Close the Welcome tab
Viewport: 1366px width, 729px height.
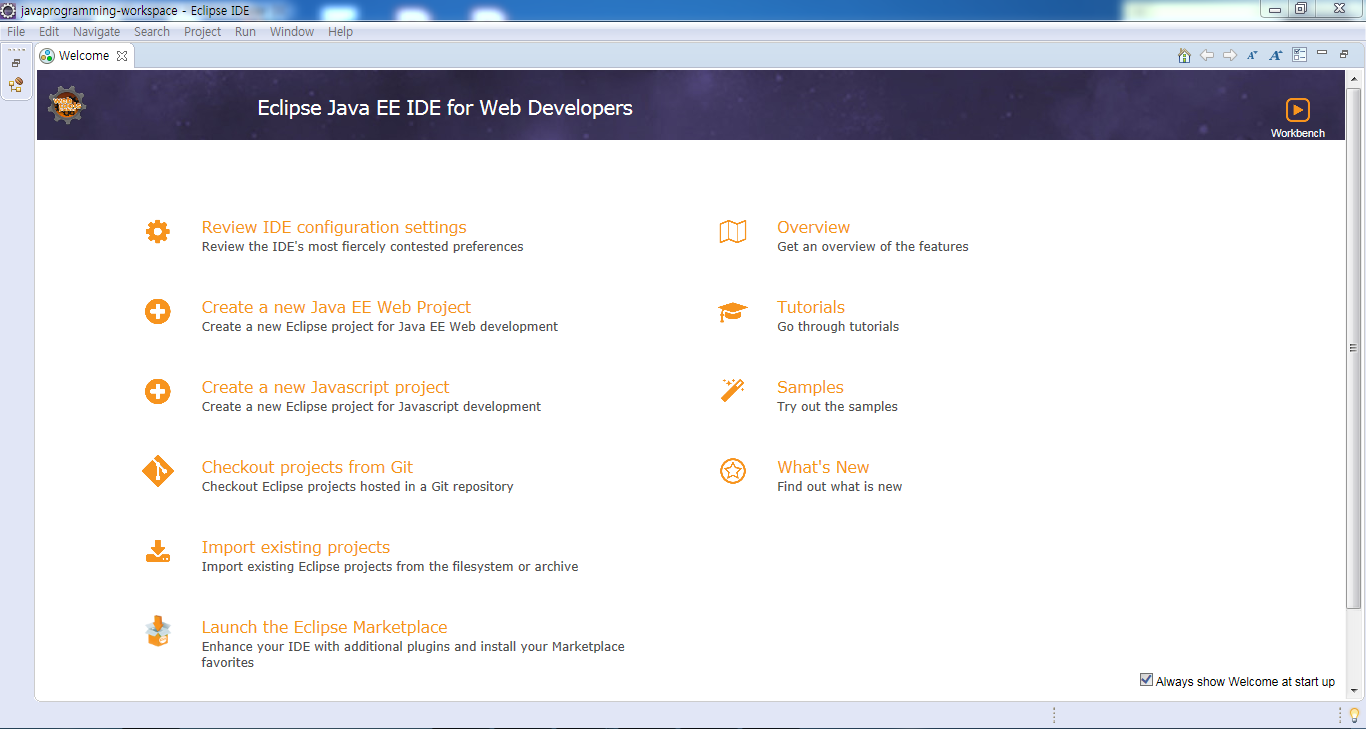pyautogui.click(x=122, y=56)
